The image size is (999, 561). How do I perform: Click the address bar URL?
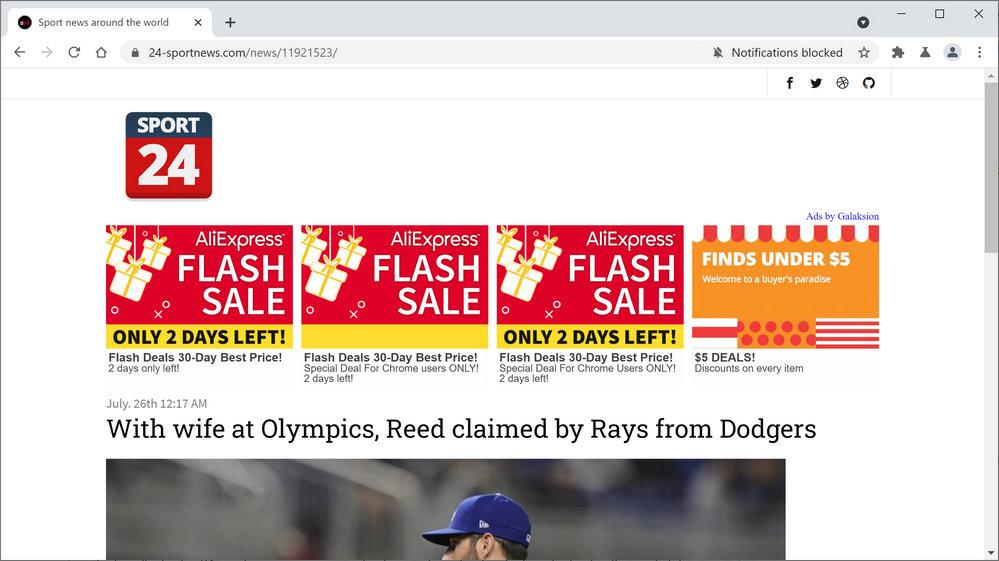tap(243, 53)
